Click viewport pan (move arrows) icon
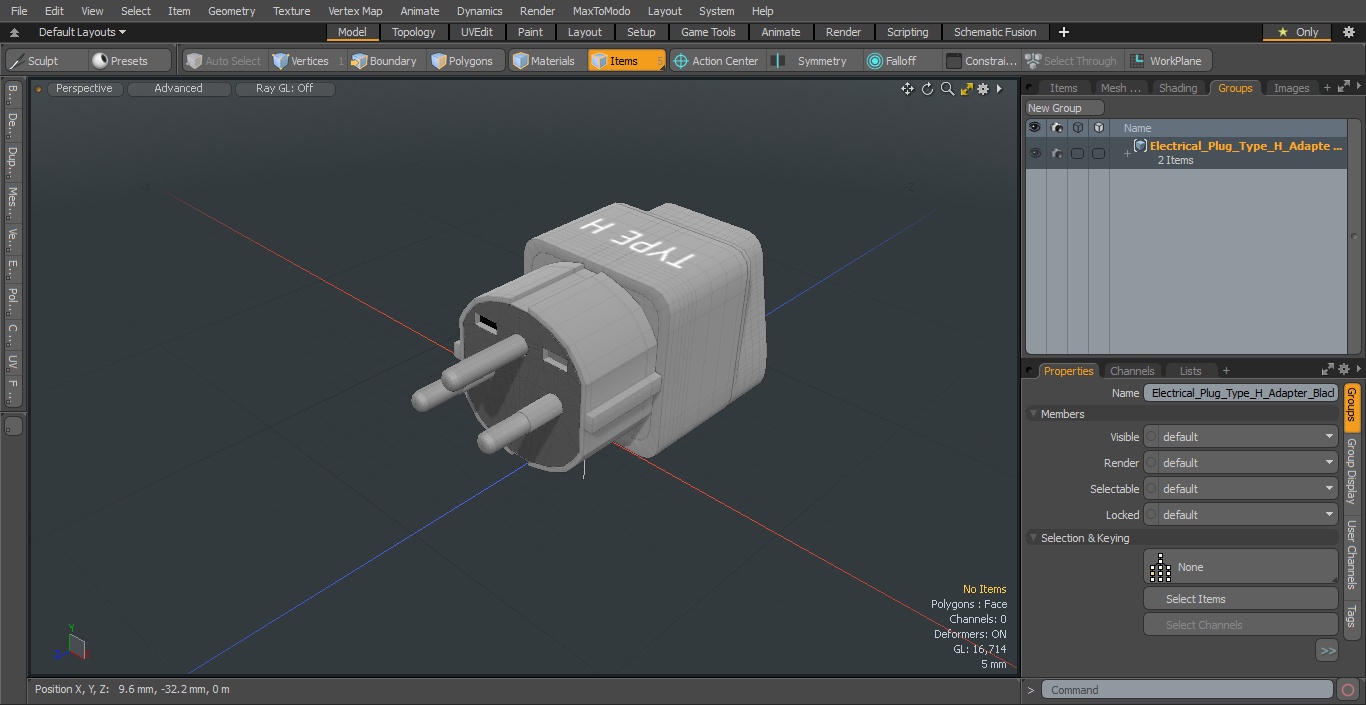This screenshot has width=1366, height=705. tap(907, 89)
